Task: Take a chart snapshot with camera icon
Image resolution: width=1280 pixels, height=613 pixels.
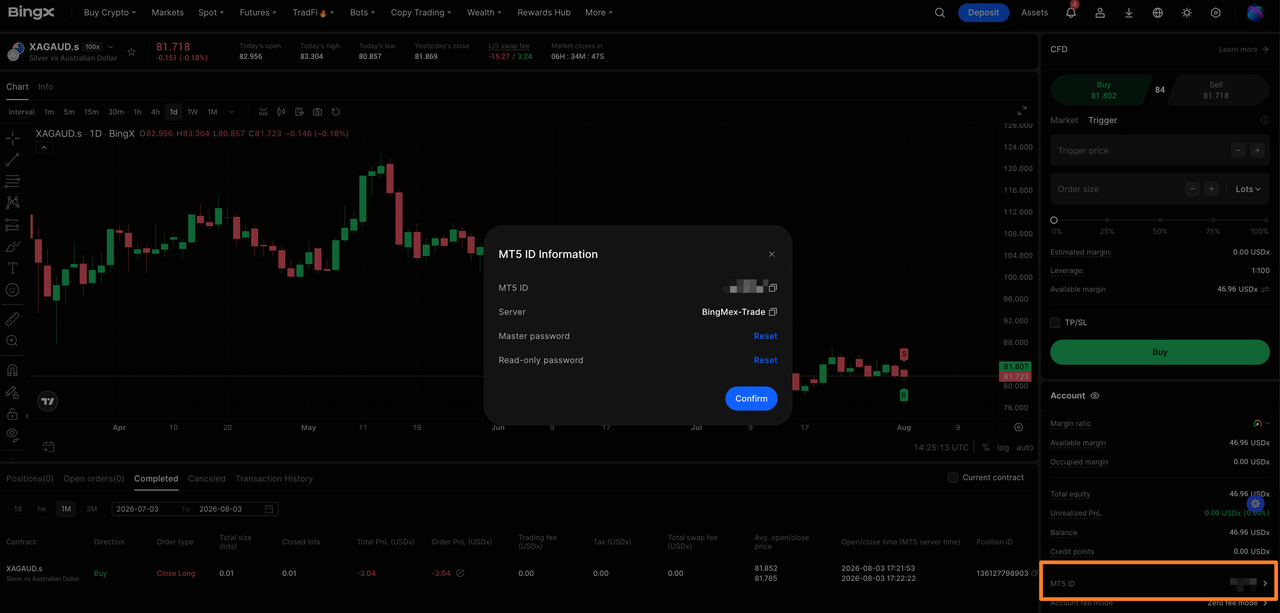Action: coord(317,112)
